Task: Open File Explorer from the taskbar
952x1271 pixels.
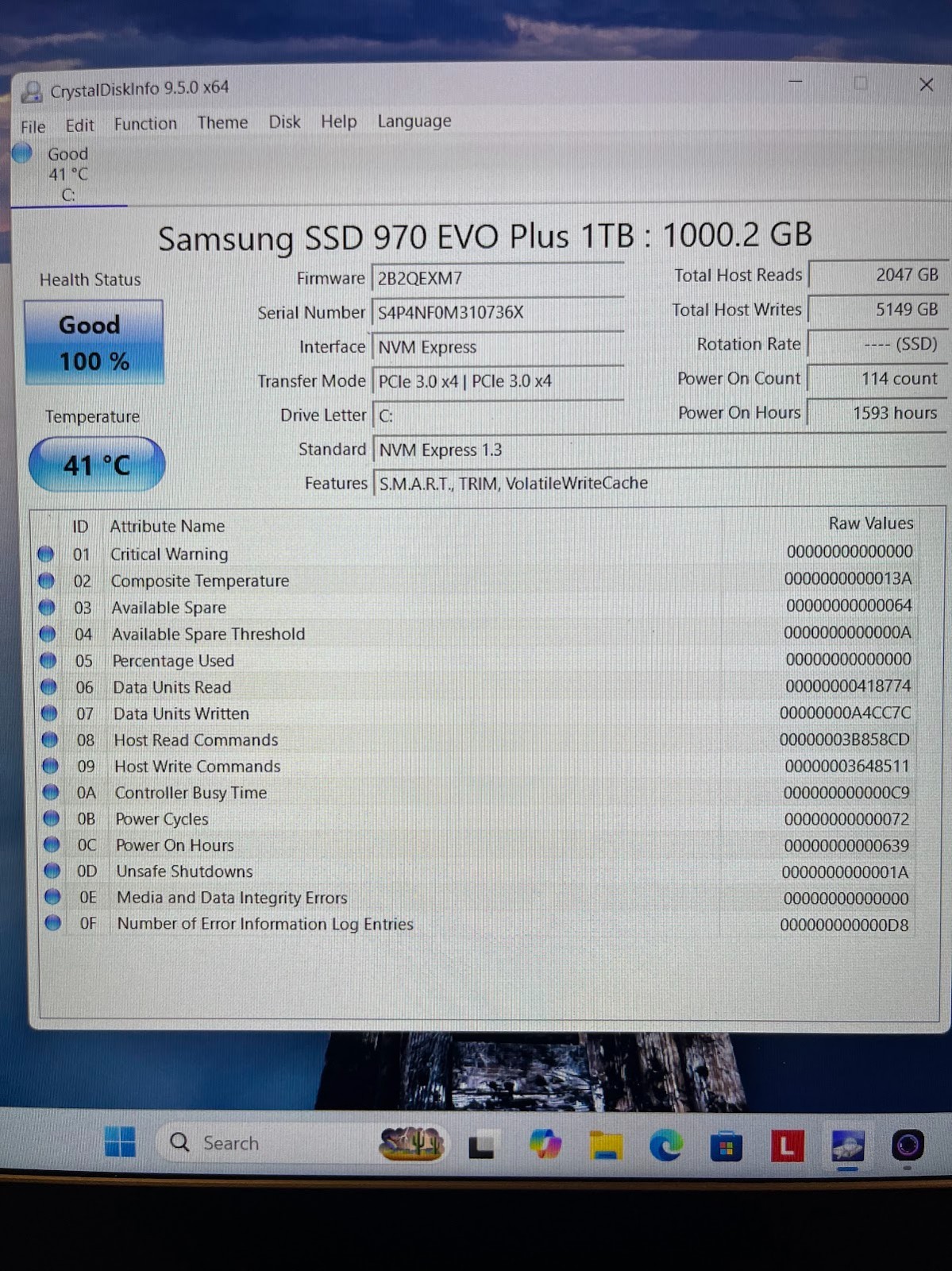Action: coord(606,1145)
